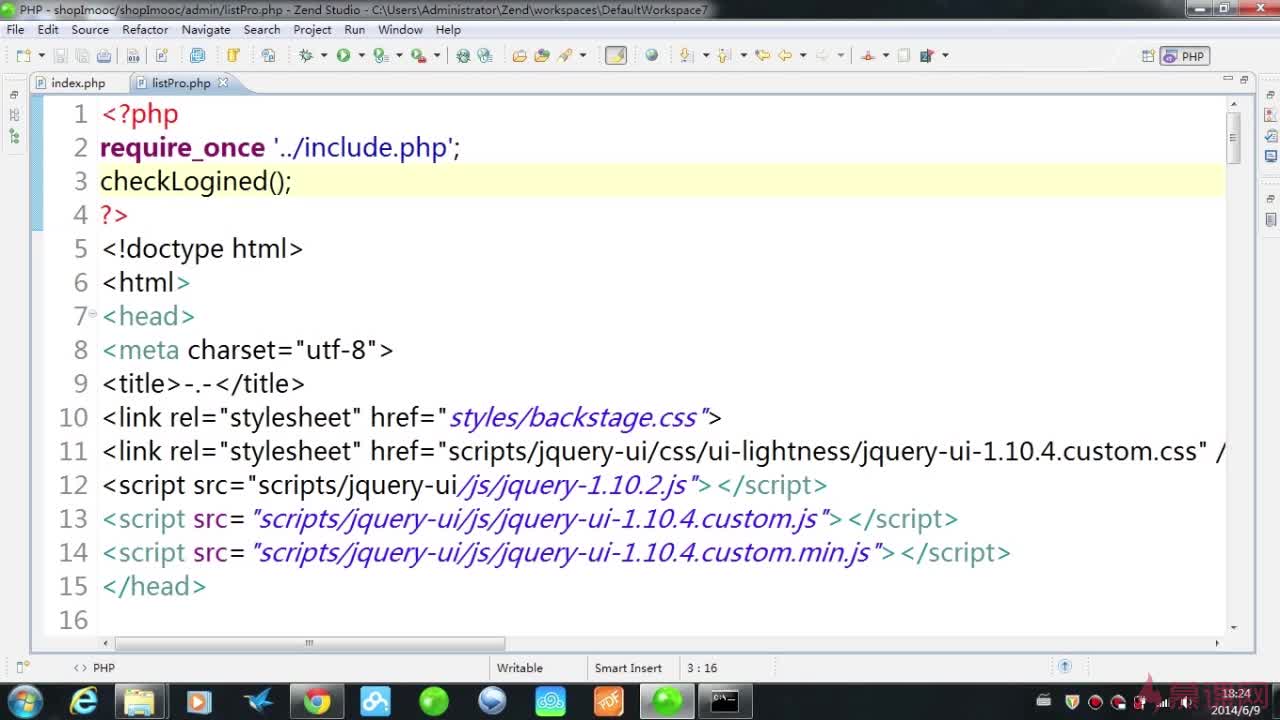Expand the New wizard dropdown arrow
The image size is (1280, 720).
click(x=41, y=56)
